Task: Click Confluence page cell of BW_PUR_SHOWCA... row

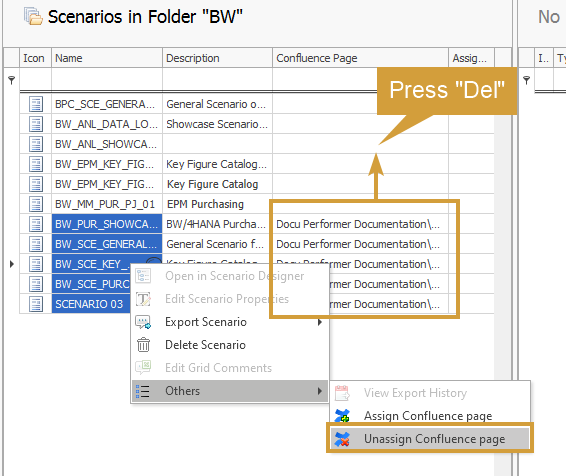Action: [x=360, y=224]
